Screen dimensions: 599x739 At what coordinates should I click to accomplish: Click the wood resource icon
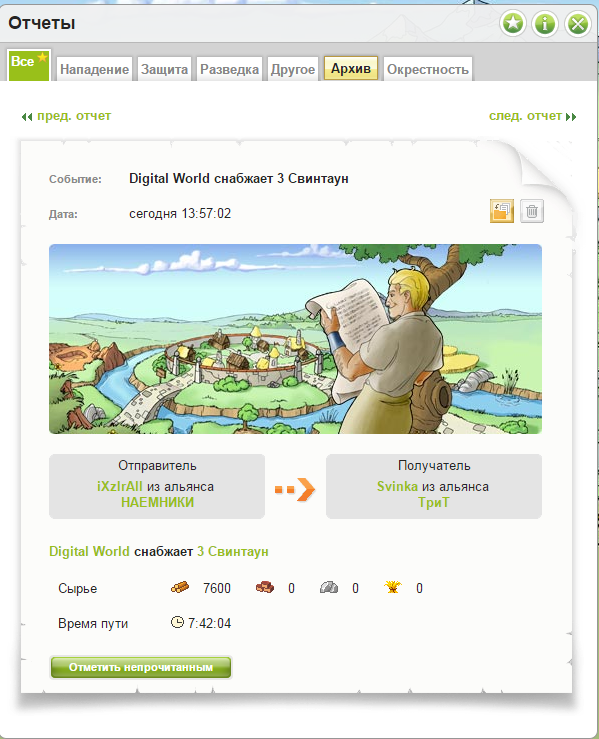pos(180,587)
